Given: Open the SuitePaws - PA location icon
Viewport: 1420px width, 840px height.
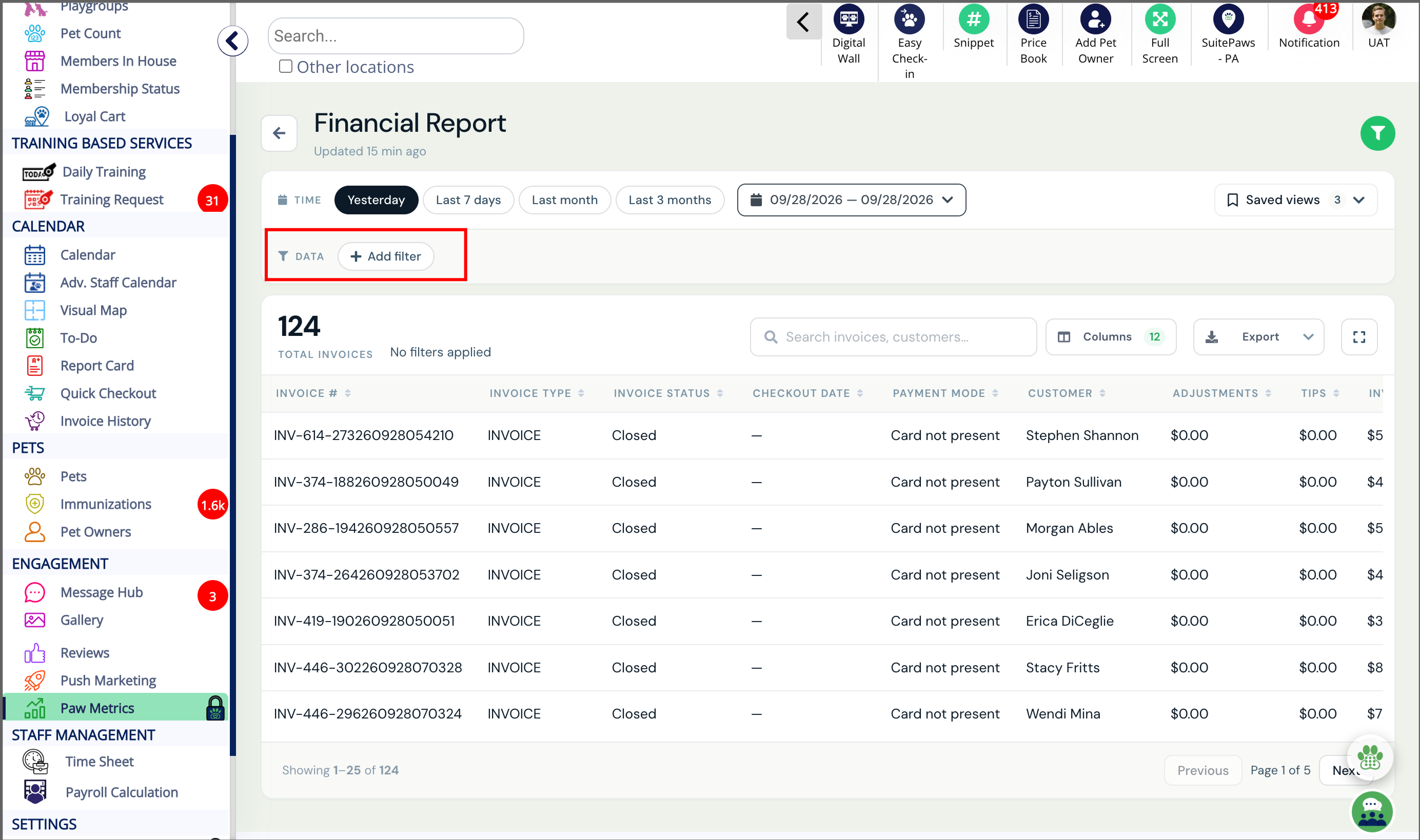Looking at the screenshot, I should click(1228, 20).
